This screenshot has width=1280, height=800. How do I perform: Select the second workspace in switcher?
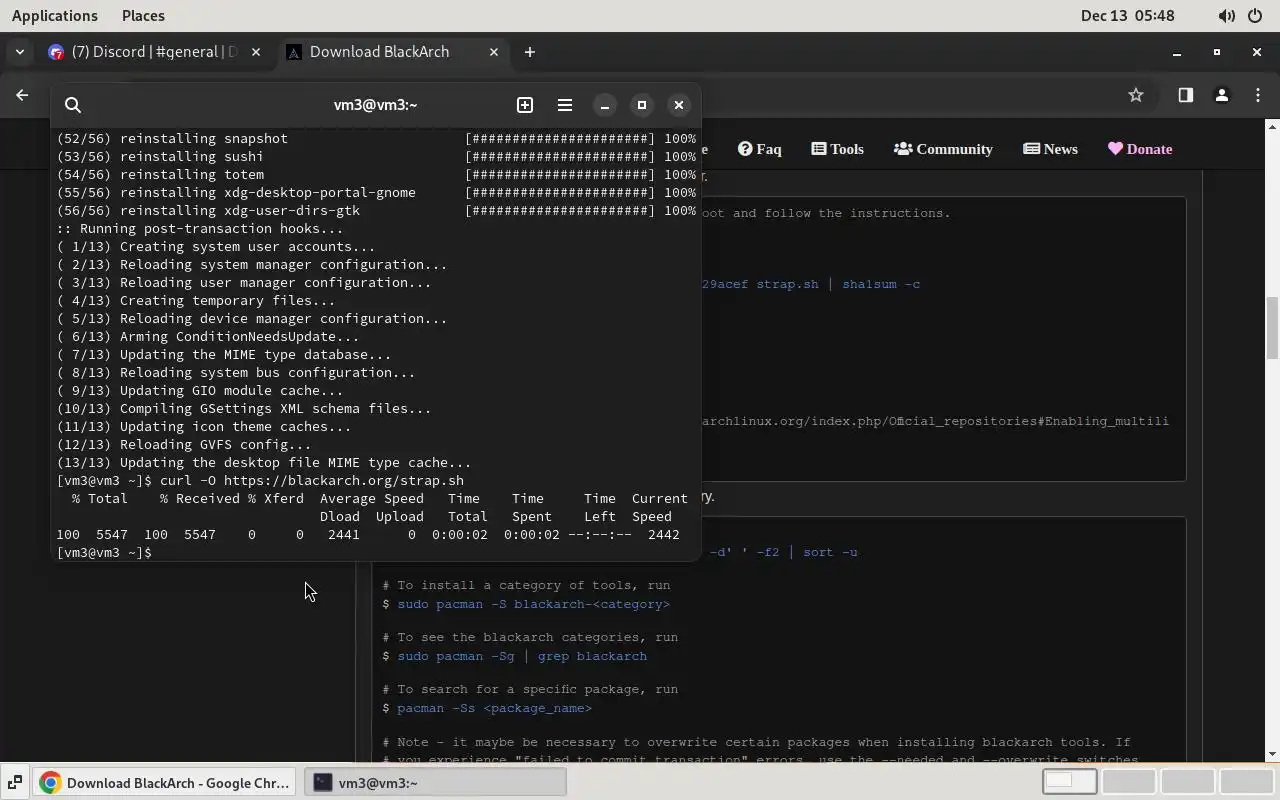(x=1128, y=782)
